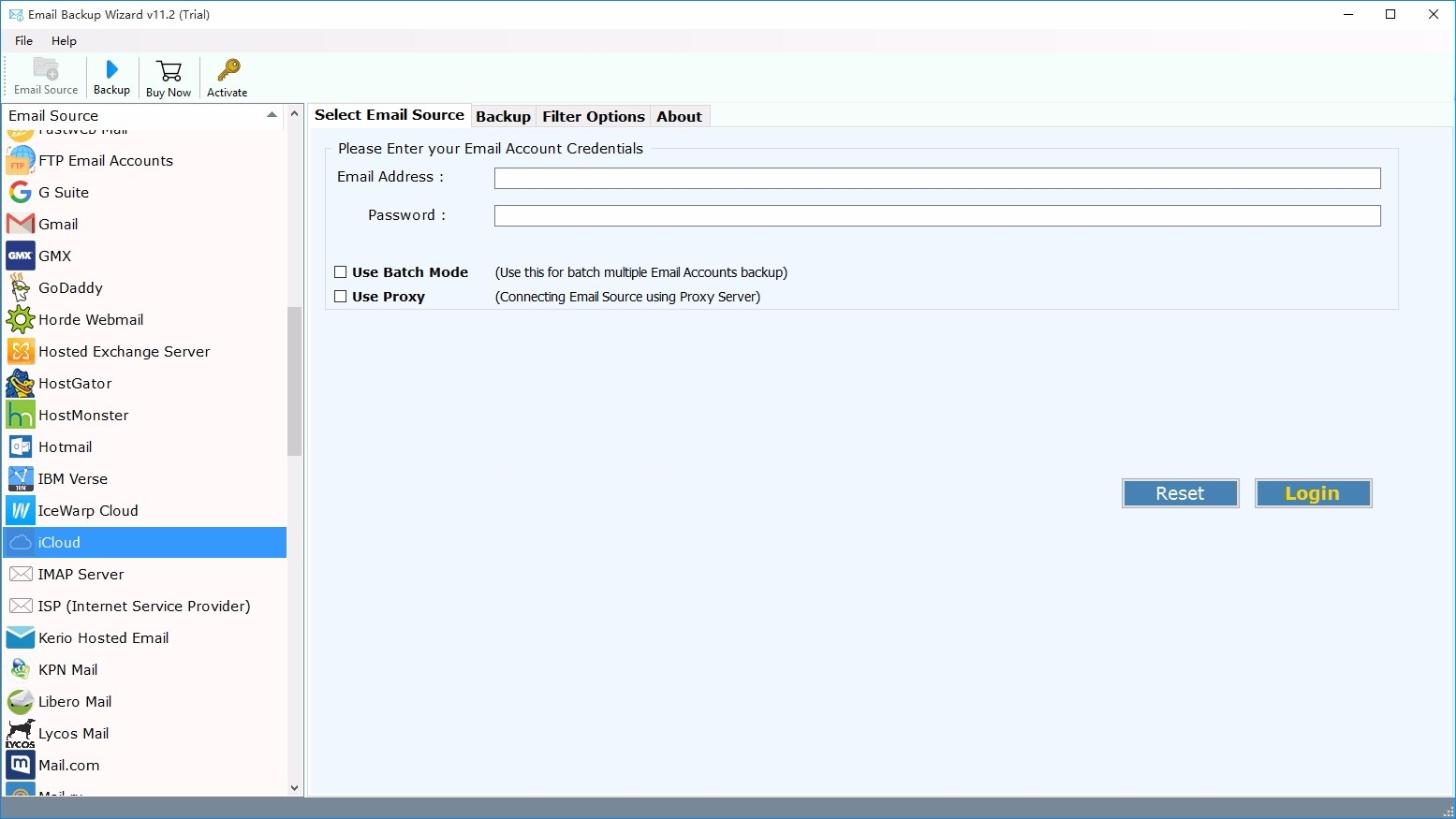This screenshot has height=819, width=1456.
Task: Click the KPN Mail icon
Action: pos(21,670)
